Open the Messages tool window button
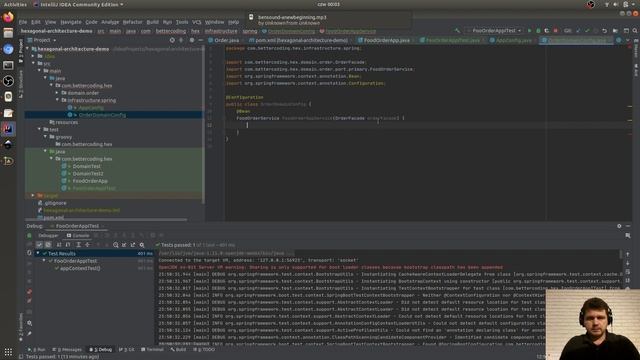640x360 pixels. pyautogui.click(x=67, y=350)
